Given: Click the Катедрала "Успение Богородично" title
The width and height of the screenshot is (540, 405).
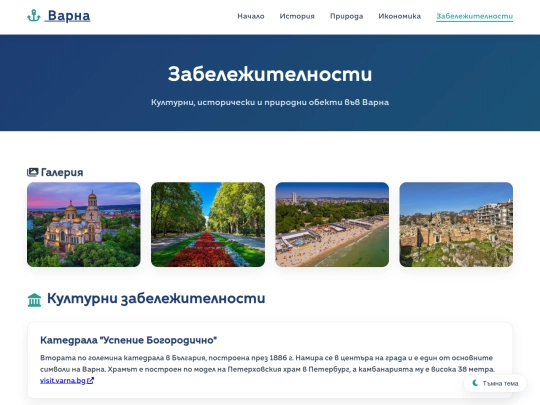Looking at the screenshot, I should point(128,340).
